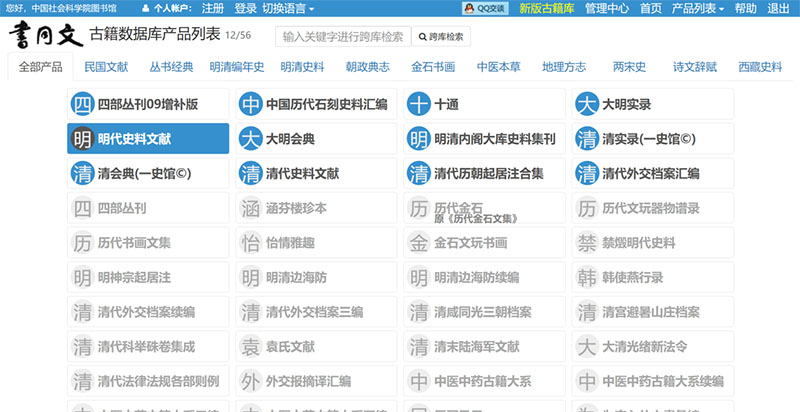The height and width of the screenshot is (412, 800).
Task: Go to 管理中心 in top navigation
Action: click(606, 8)
